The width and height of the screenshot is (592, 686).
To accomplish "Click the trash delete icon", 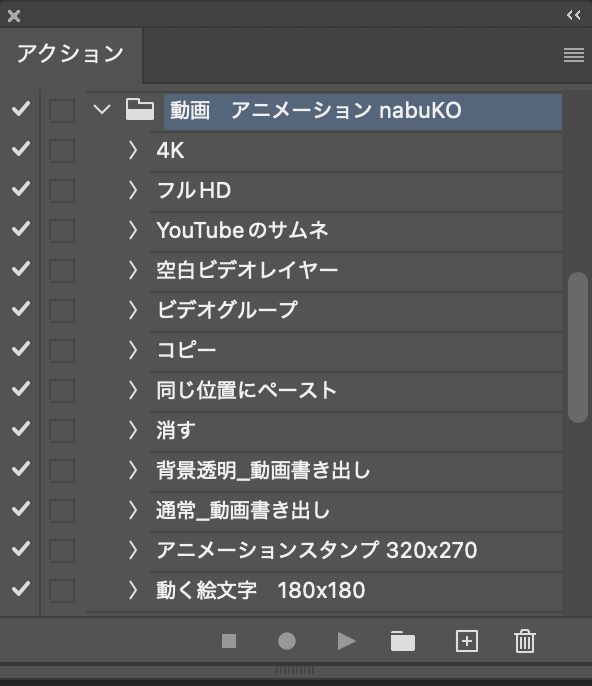I will [x=525, y=641].
